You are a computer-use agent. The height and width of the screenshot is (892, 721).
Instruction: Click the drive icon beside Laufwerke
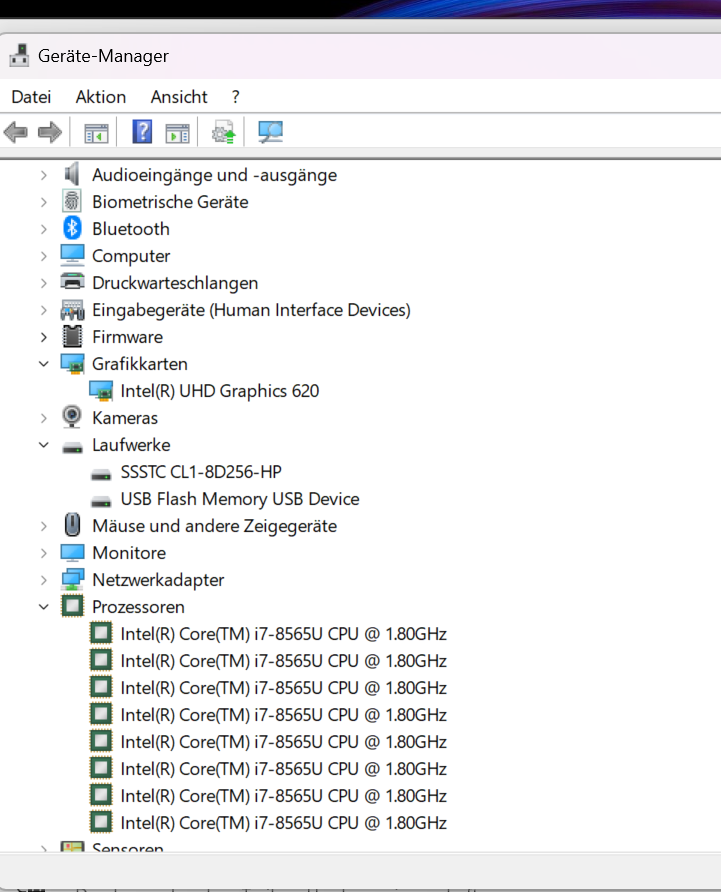point(72,449)
